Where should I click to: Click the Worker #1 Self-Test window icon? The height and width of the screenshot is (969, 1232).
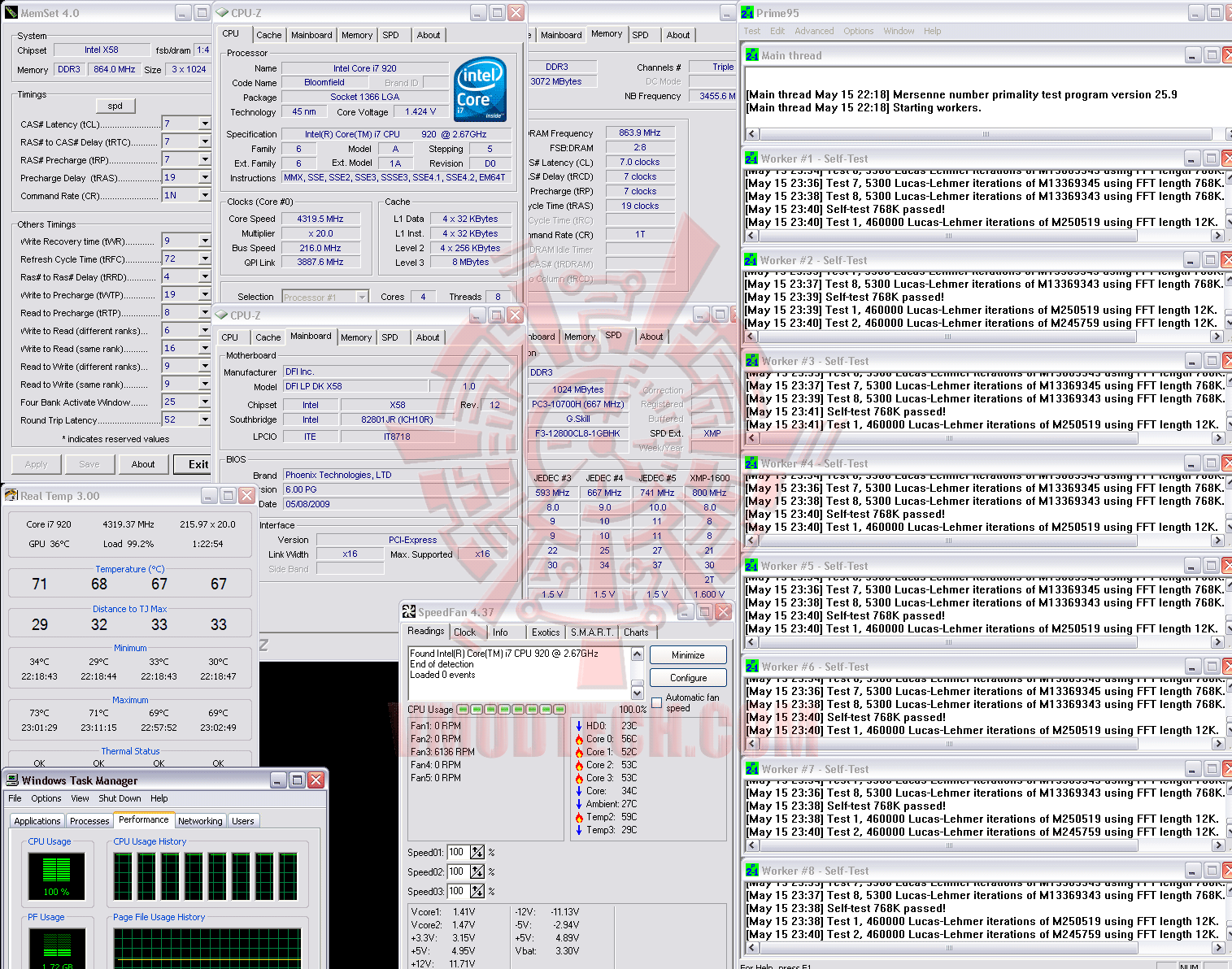pos(751,159)
